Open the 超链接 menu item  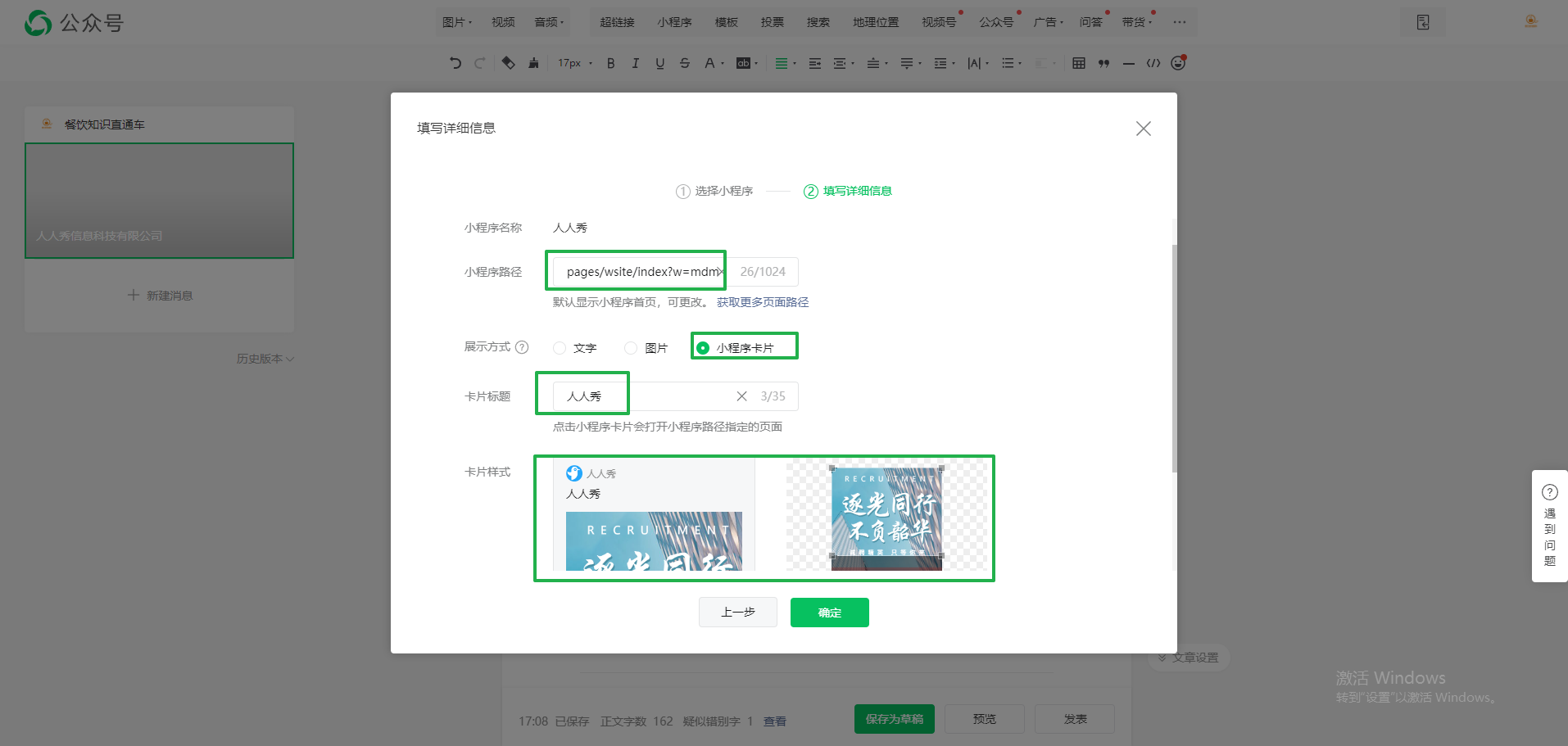click(x=617, y=22)
